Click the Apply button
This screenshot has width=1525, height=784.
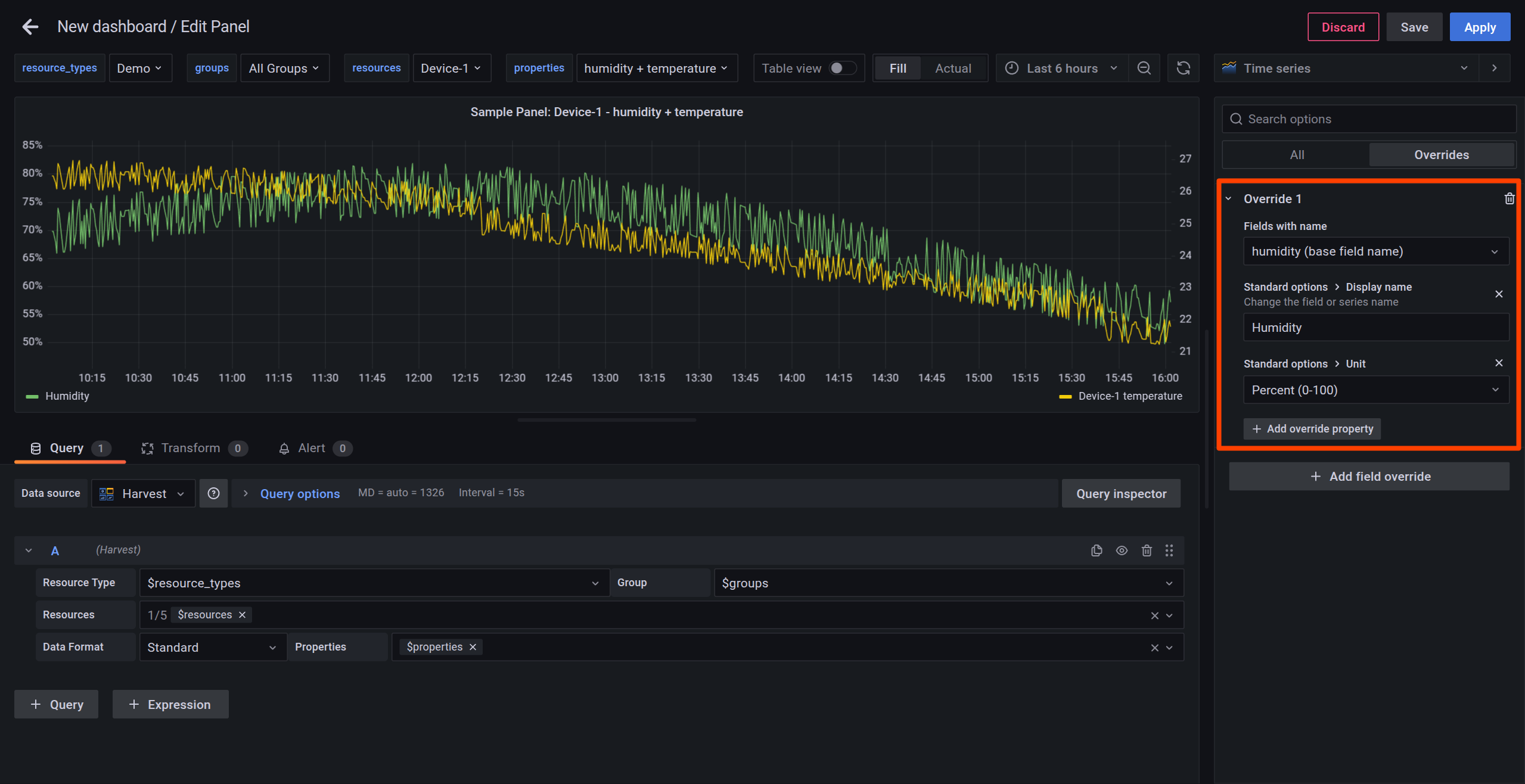click(x=1479, y=27)
